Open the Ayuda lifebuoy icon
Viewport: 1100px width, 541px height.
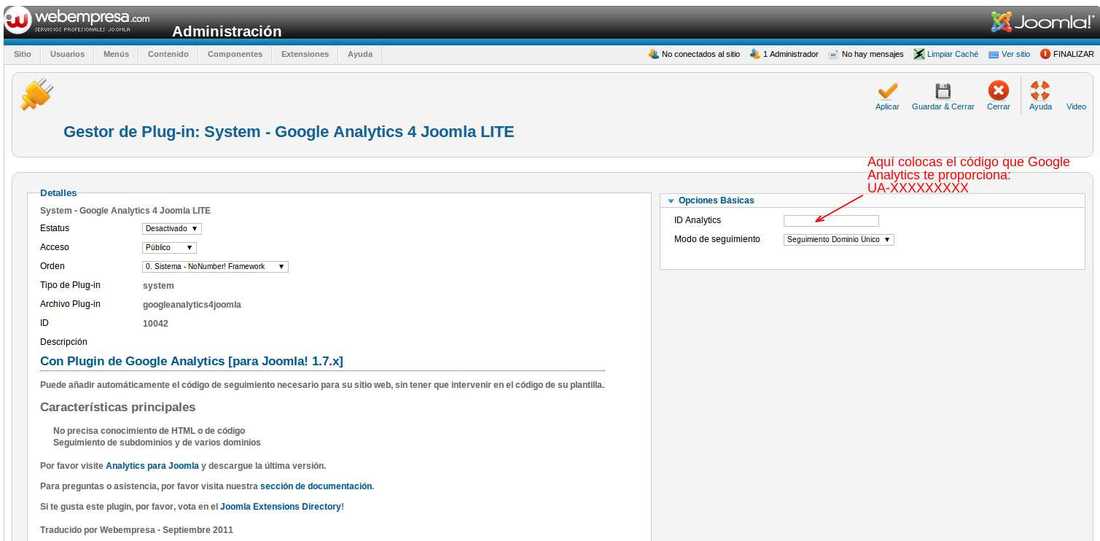tap(1040, 91)
